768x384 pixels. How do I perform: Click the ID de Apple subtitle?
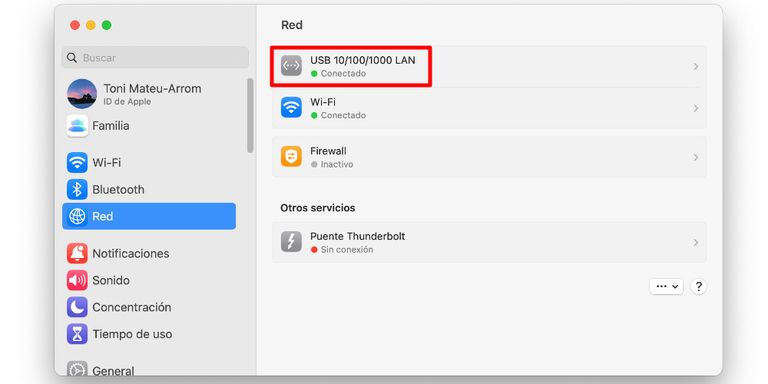coord(127,102)
